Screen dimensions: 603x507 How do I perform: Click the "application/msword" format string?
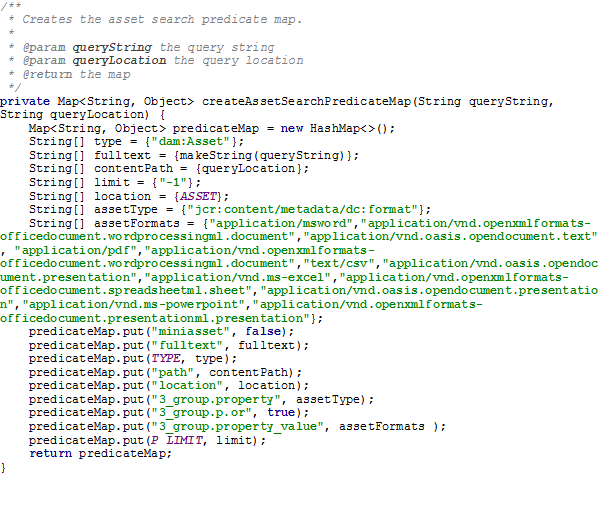[x=281, y=223]
